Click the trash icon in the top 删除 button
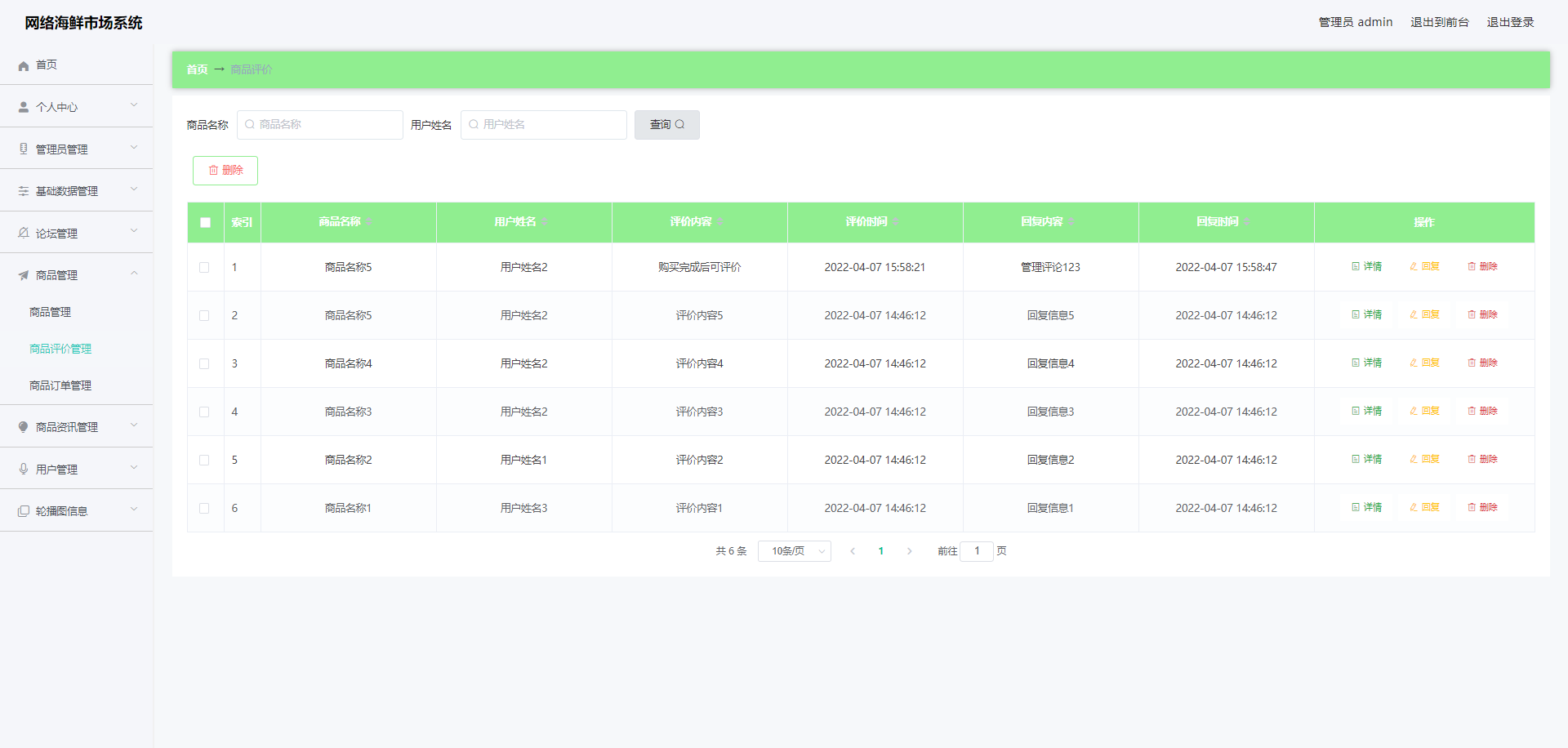The width and height of the screenshot is (1568, 748). click(213, 170)
